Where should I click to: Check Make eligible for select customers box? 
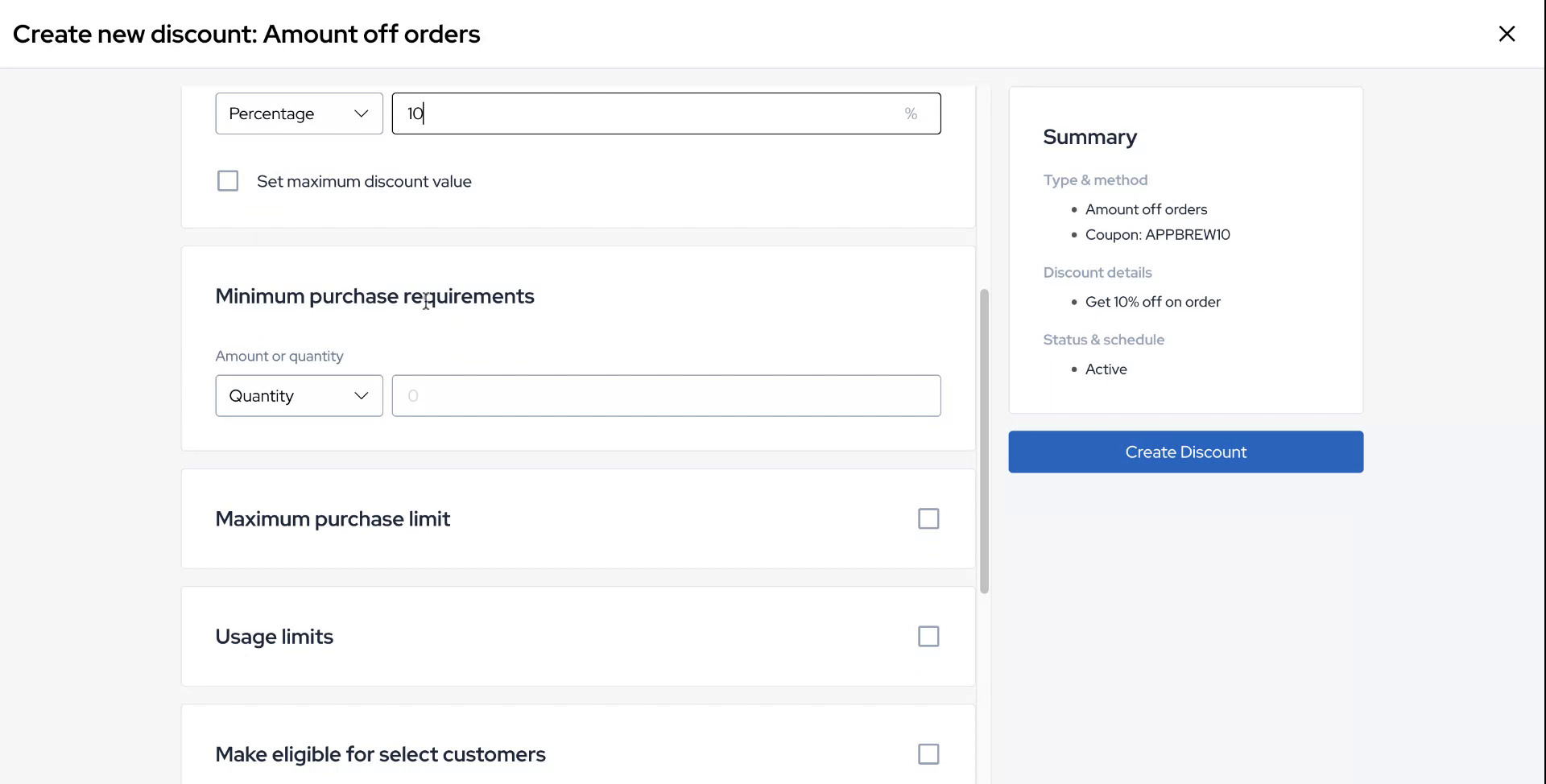click(928, 754)
